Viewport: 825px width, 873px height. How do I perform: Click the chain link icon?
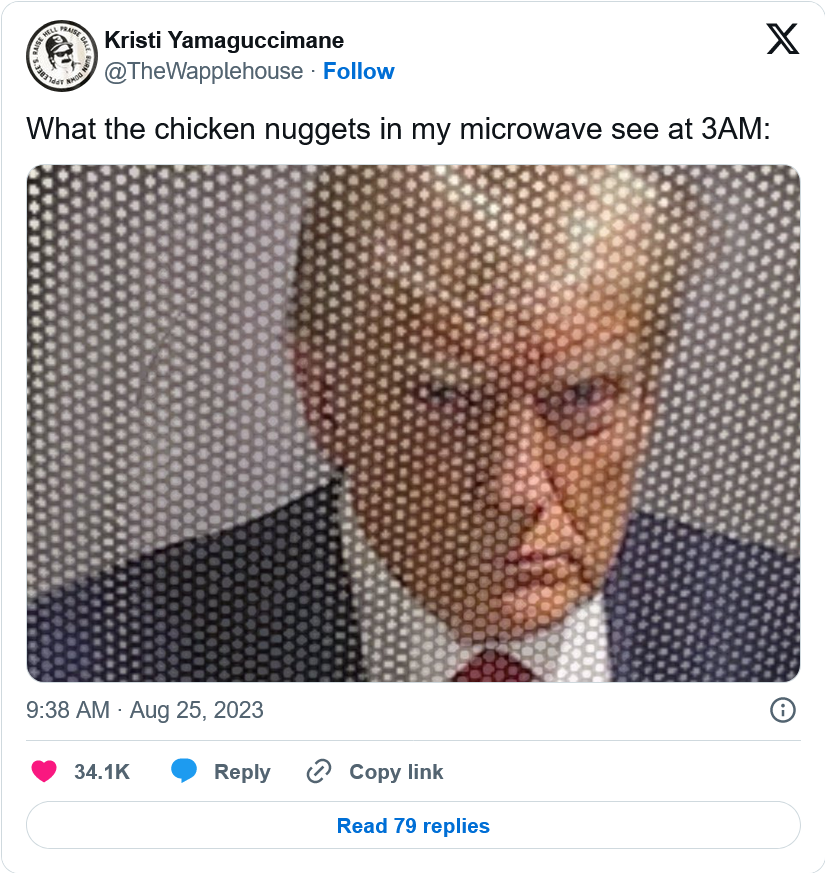pyautogui.click(x=319, y=772)
